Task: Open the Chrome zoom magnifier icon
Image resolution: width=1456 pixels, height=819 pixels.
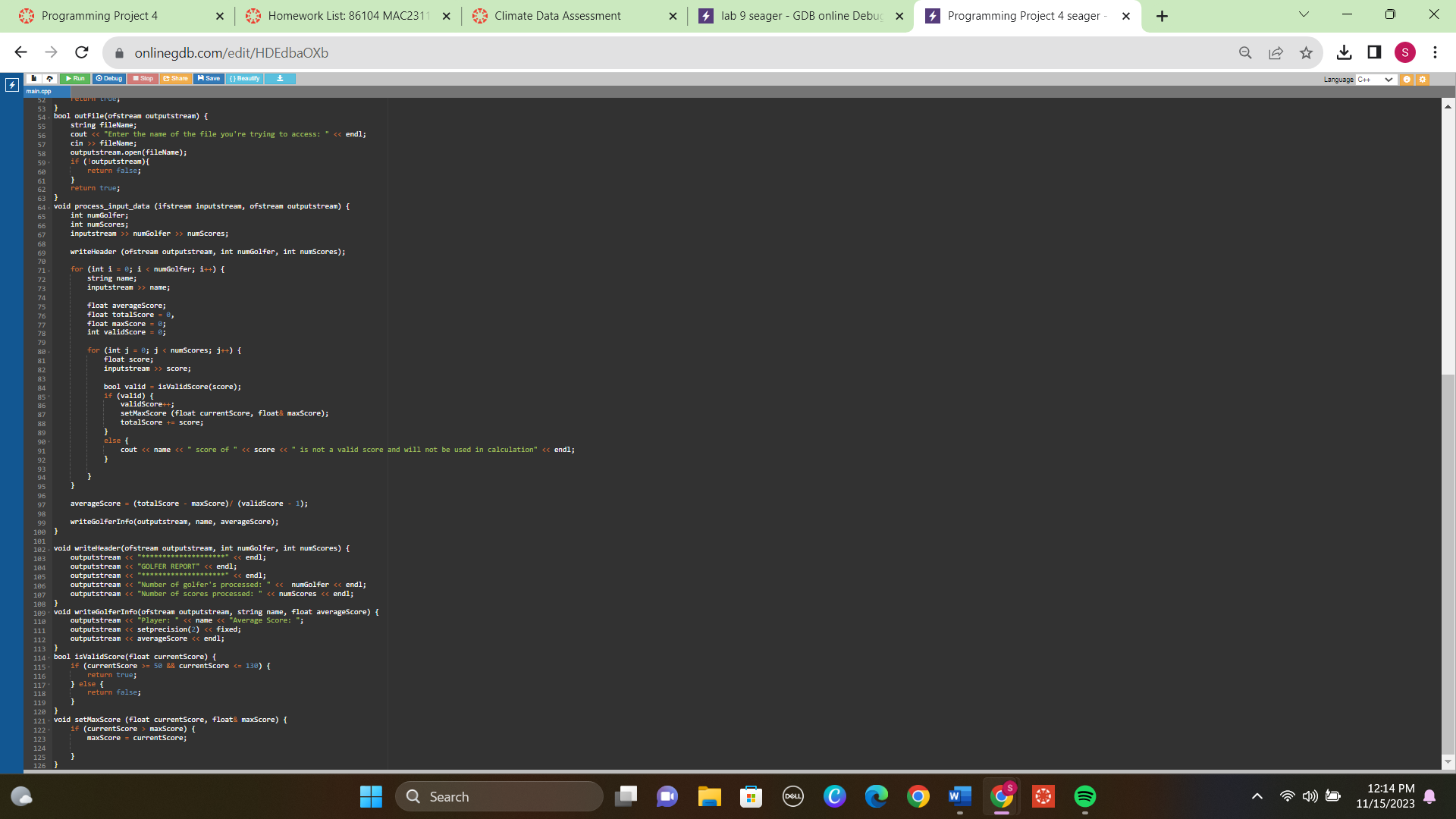Action: coord(1245,52)
